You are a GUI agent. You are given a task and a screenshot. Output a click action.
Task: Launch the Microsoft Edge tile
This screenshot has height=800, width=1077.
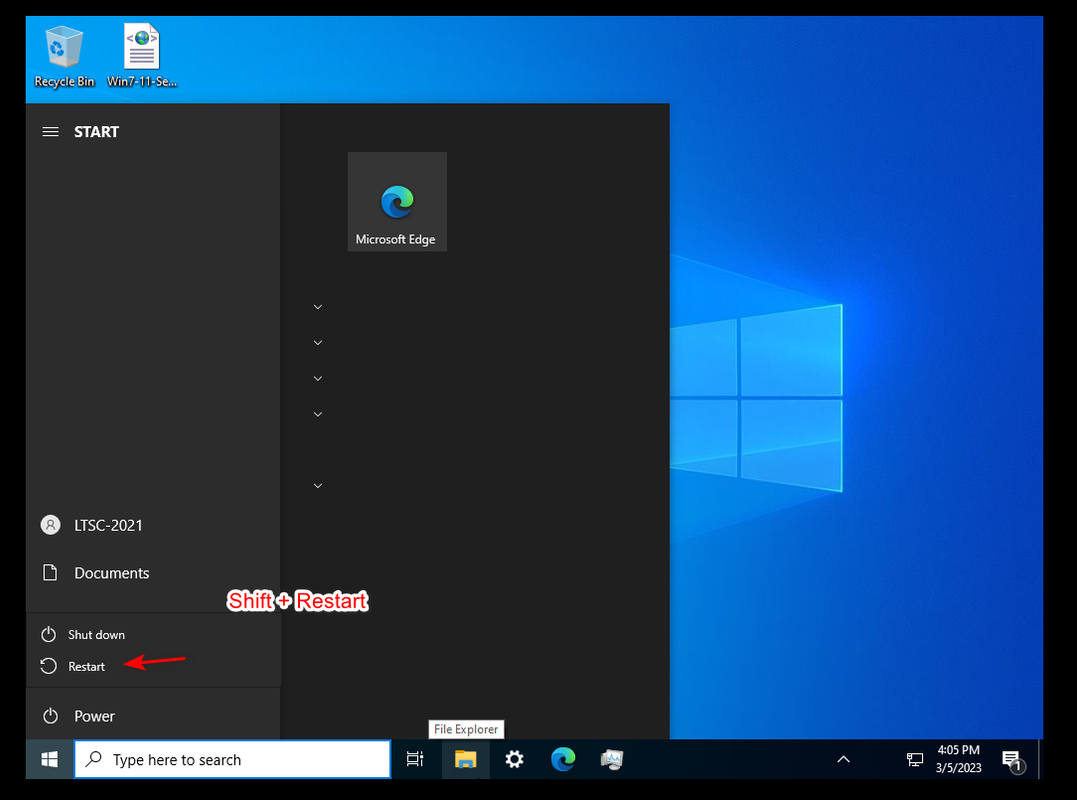397,201
